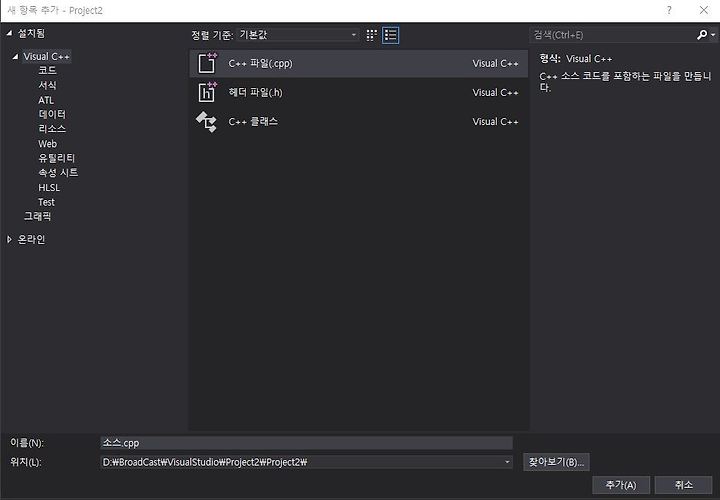Collapse the Visual C++ tree node
Viewport: 720px width, 500px height.
[x=15, y=56]
